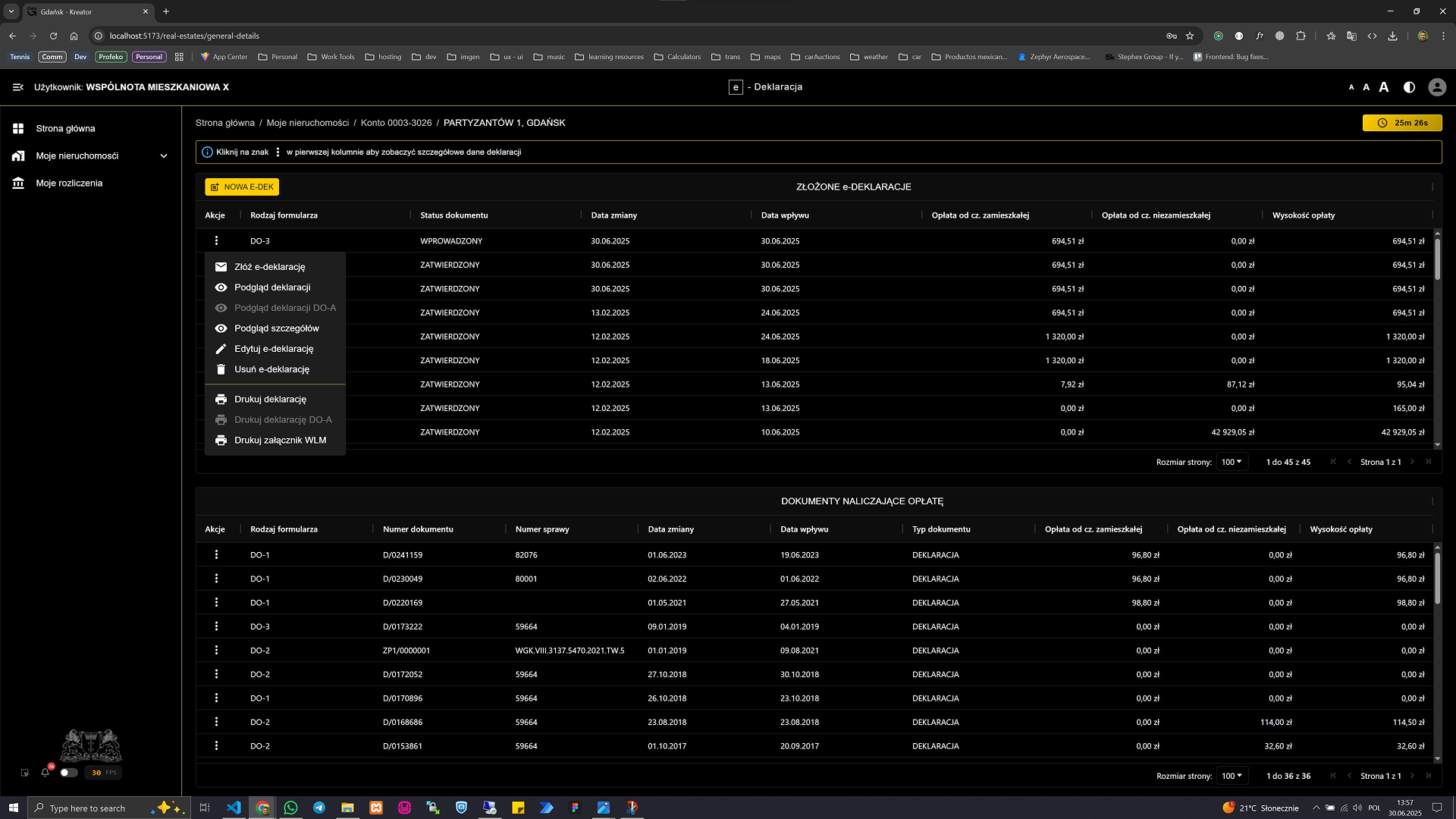Image resolution: width=1456 pixels, height=819 pixels.
Task: Open actions menu for WPROWADZONY DO-3 row
Action: pyautogui.click(x=216, y=241)
